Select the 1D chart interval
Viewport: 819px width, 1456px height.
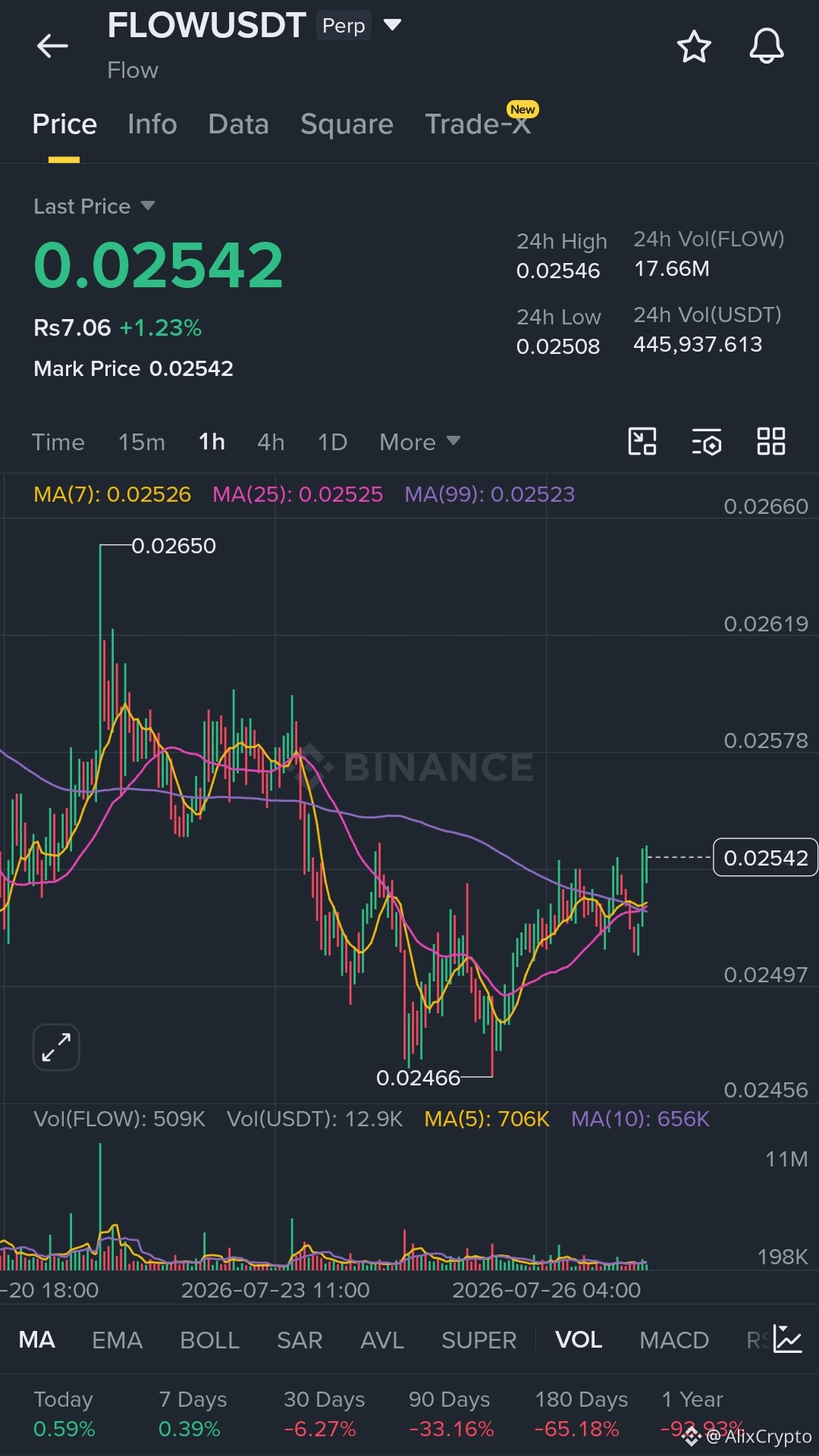click(x=332, y=442)
